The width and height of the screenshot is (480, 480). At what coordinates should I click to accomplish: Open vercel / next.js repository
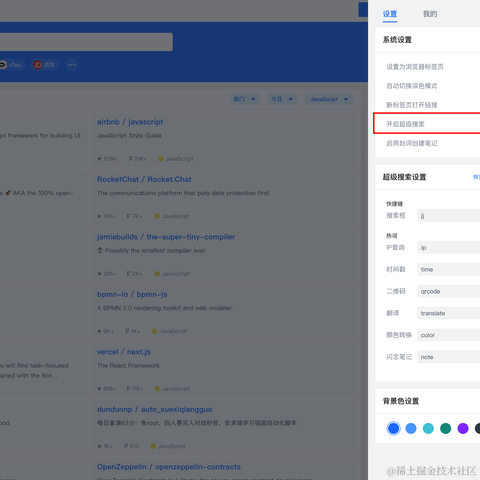[x=124, y=352]
